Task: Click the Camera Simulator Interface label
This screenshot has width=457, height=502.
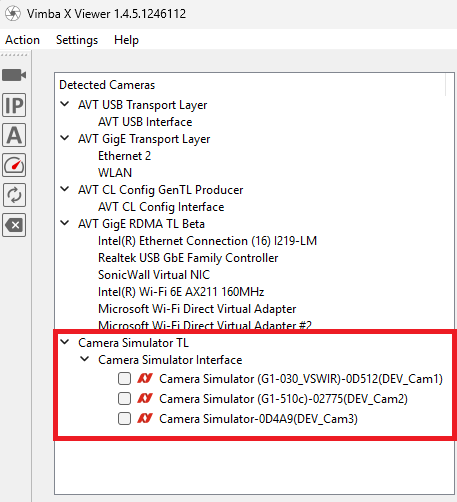Action: click(x=170, y=360)
